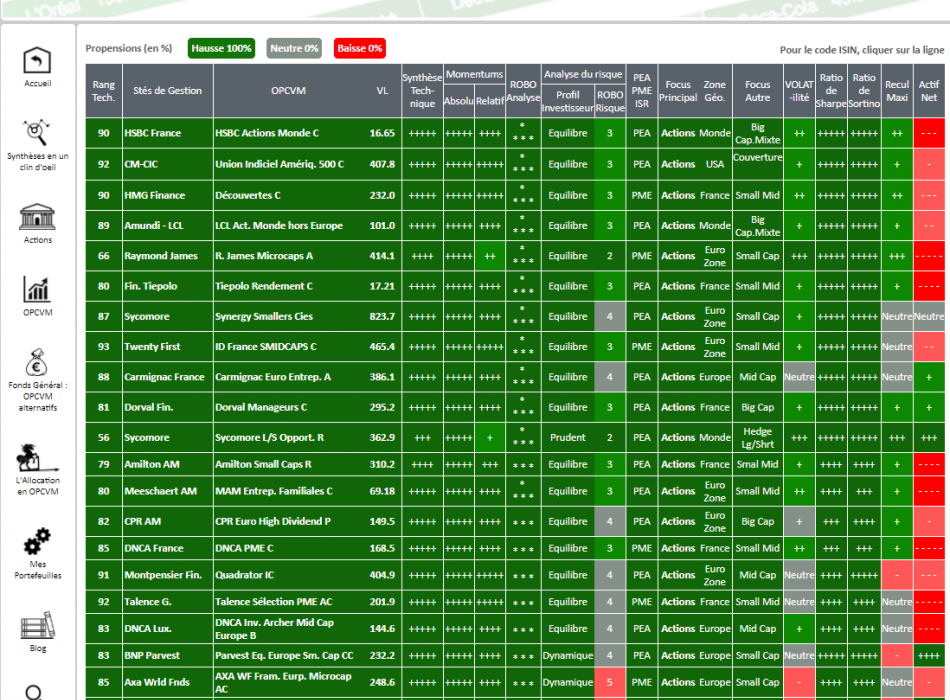Image resolution: width=950 pixels, height=700 pixels.
Task: Click the Prudent investor profile cell
Action: coord(568,438)
